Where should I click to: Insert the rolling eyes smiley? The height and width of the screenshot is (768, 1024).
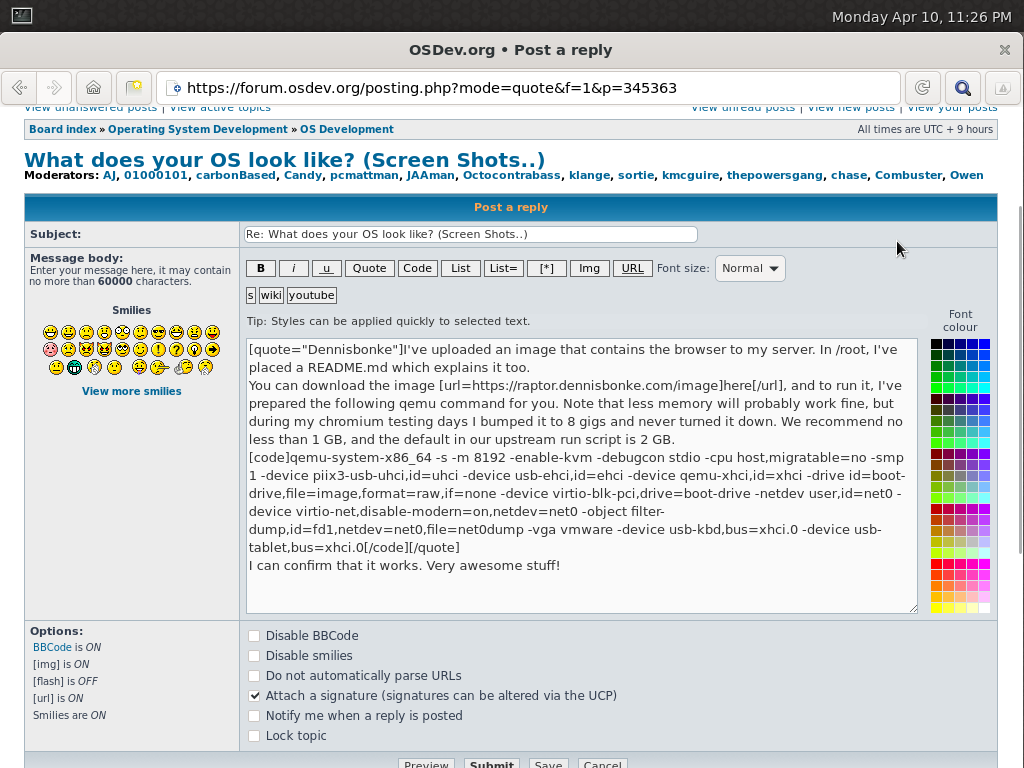122,349
